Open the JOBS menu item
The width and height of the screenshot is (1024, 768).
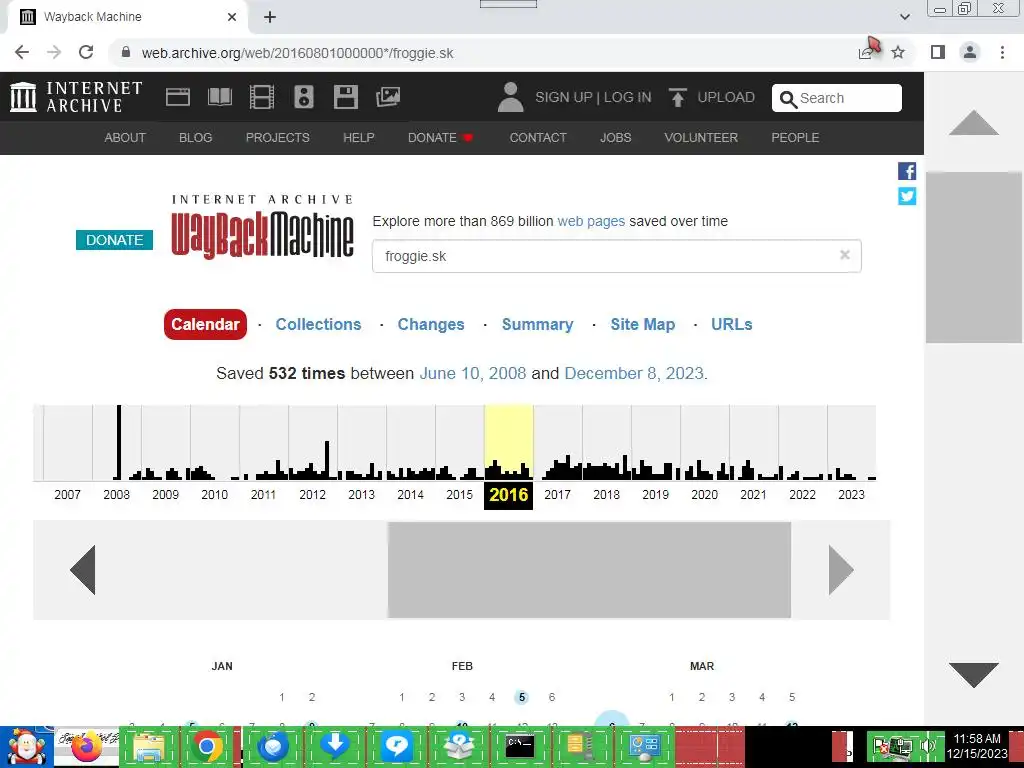click(x=616, y=138)
